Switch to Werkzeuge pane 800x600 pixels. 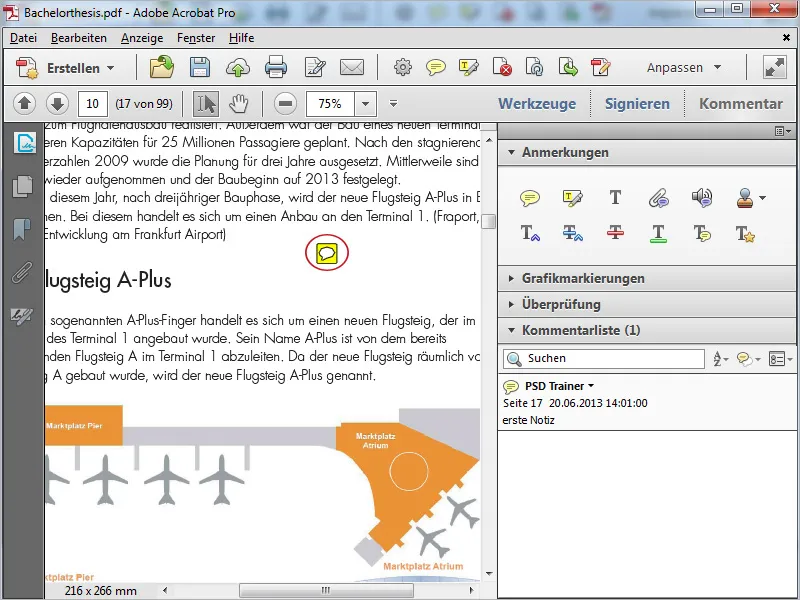click(x=537, y=104)
